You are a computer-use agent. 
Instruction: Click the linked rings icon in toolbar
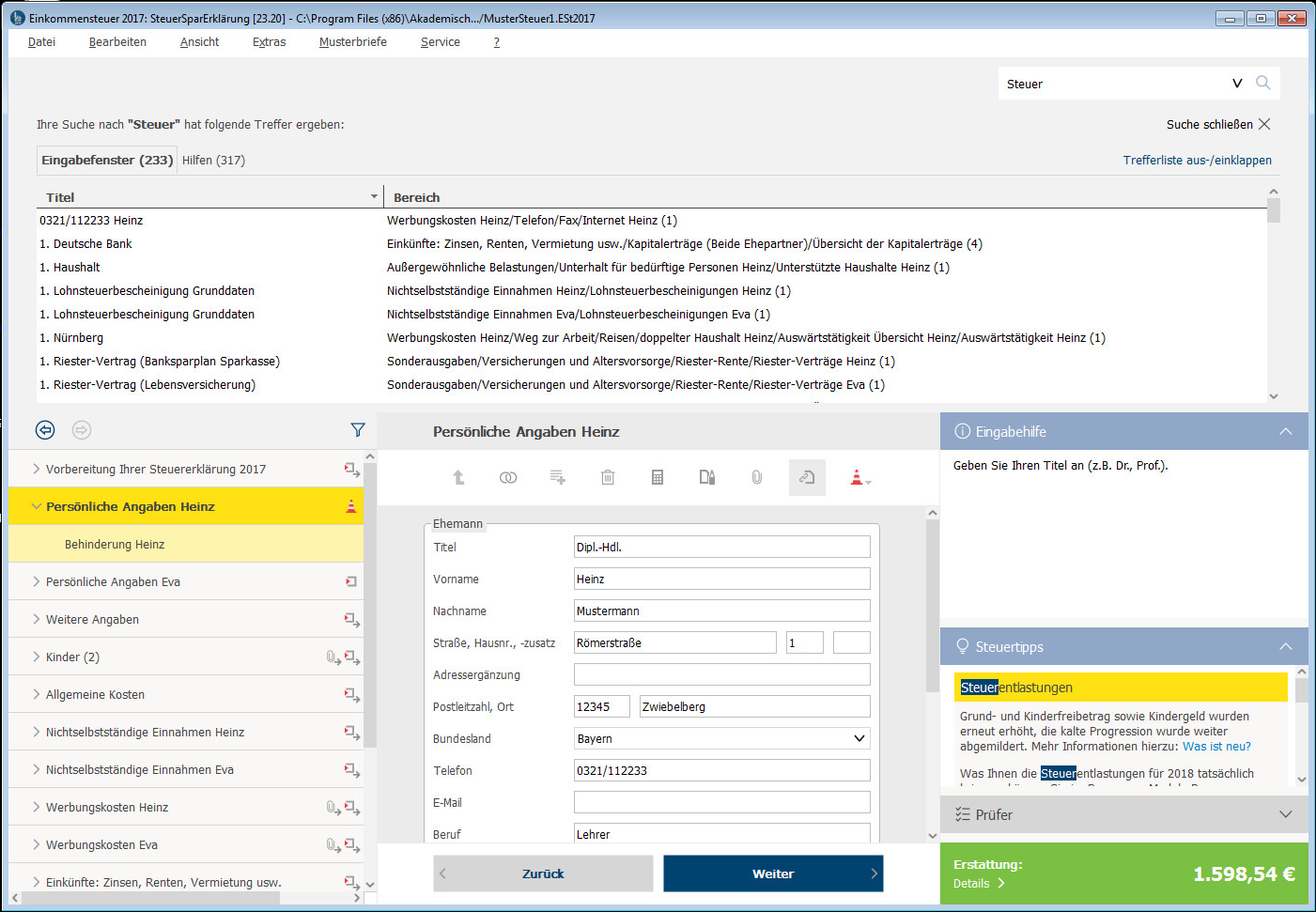point(508,477)
